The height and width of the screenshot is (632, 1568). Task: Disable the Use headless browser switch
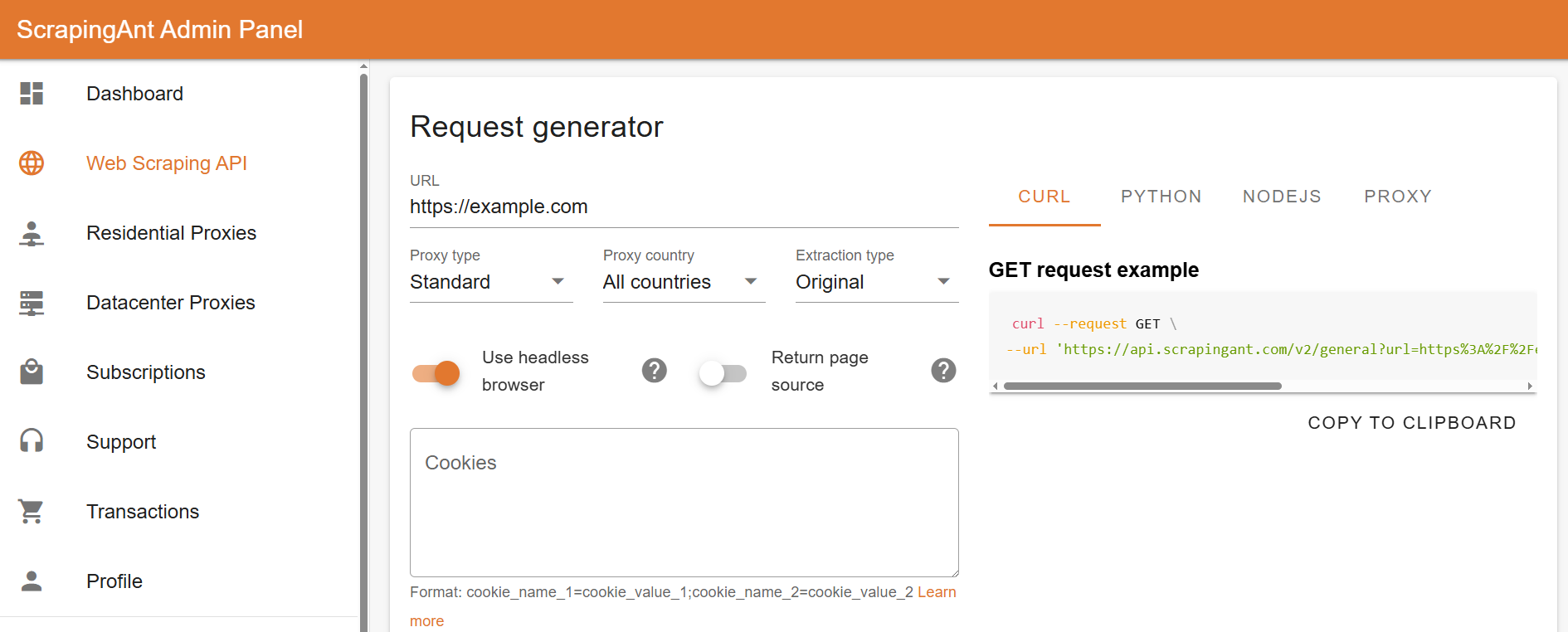pos(436,373)
